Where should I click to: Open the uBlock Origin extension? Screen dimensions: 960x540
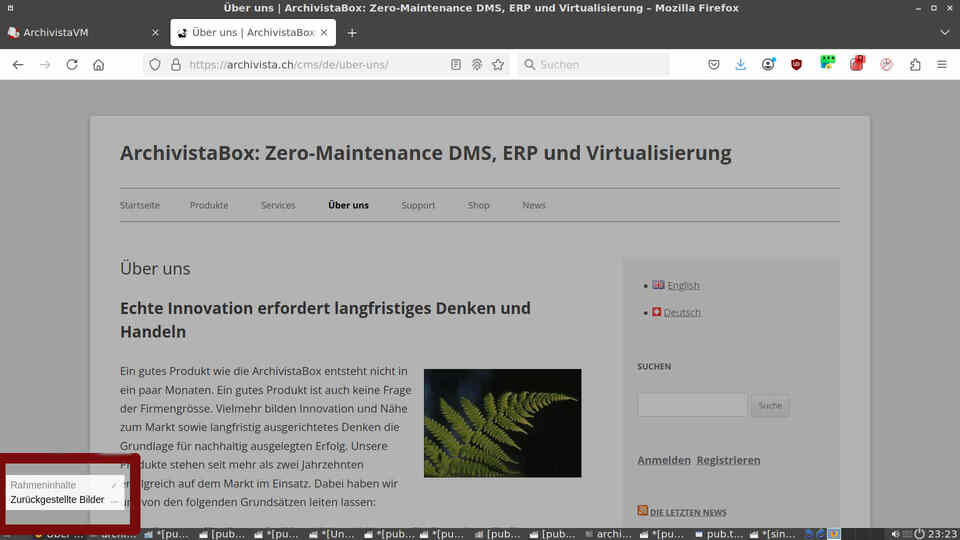pyautogui.click(x=796, y=64)
